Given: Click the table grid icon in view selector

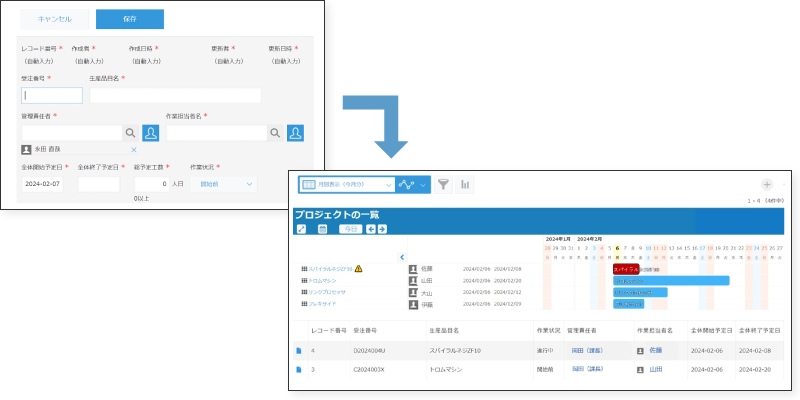Looking at the screenshot, I should point(309,185).
